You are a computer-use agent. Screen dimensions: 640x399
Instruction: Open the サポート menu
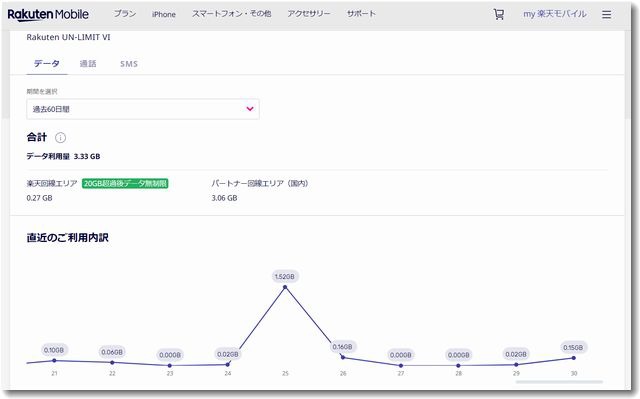(x=361, y=14)
